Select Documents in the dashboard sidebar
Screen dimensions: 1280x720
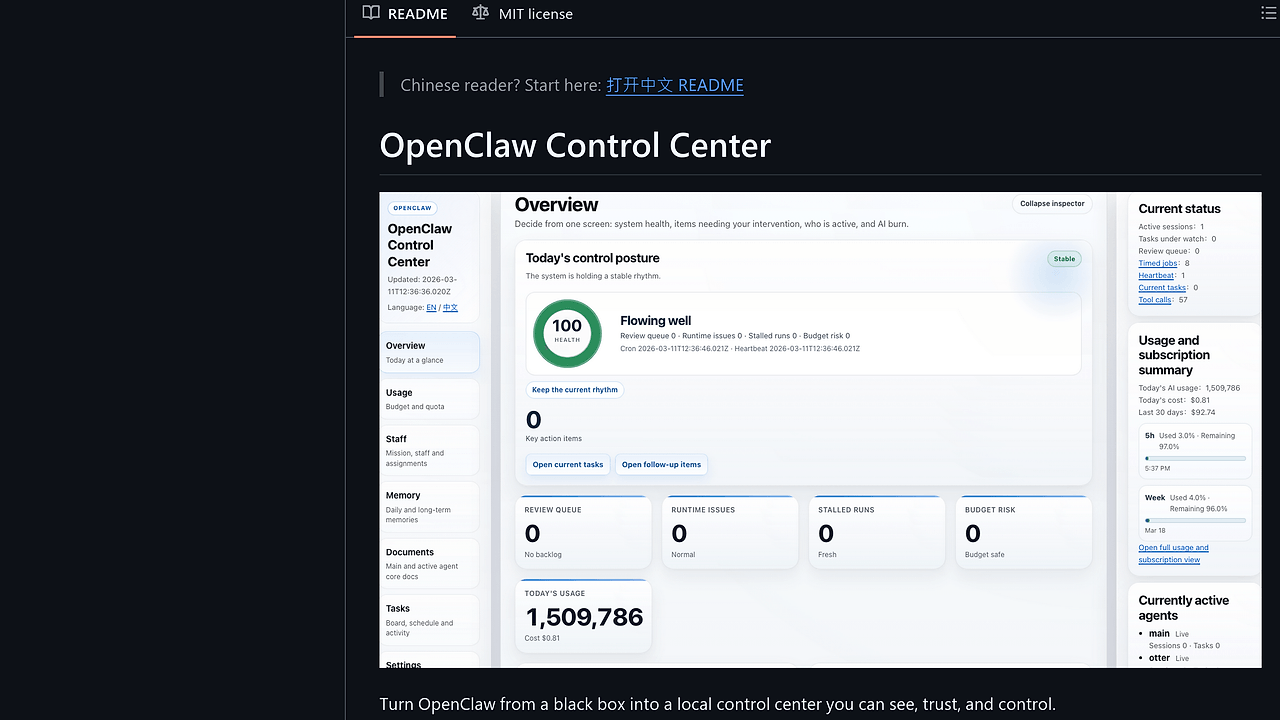[x=430, y=563]
